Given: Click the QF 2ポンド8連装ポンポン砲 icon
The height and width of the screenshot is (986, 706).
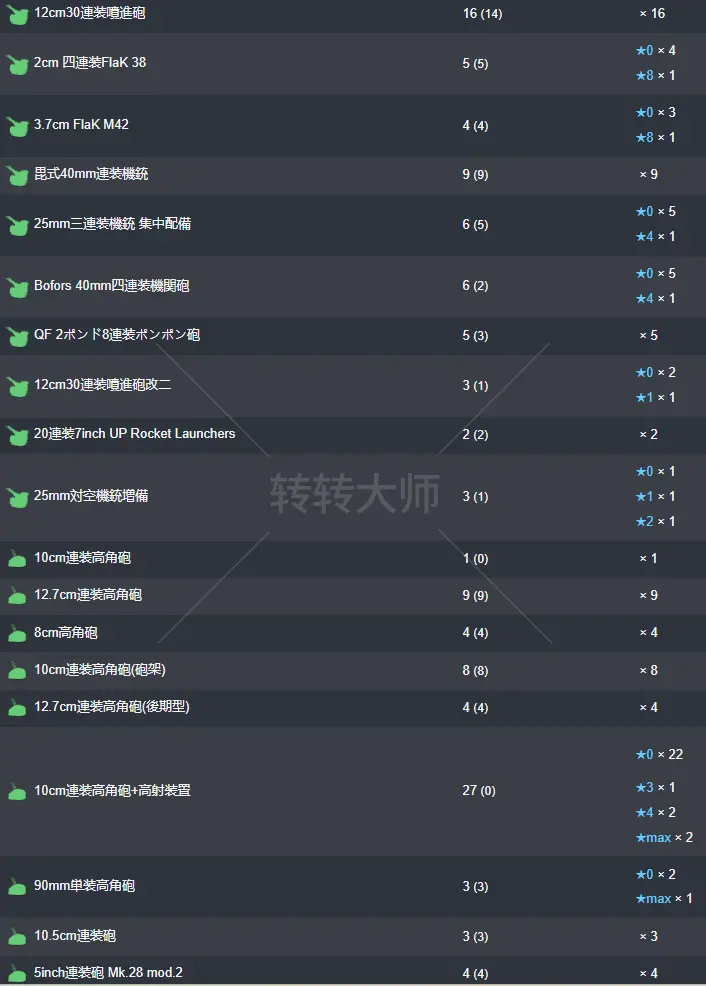Looking at the screenshot, I should pos(17,336).
